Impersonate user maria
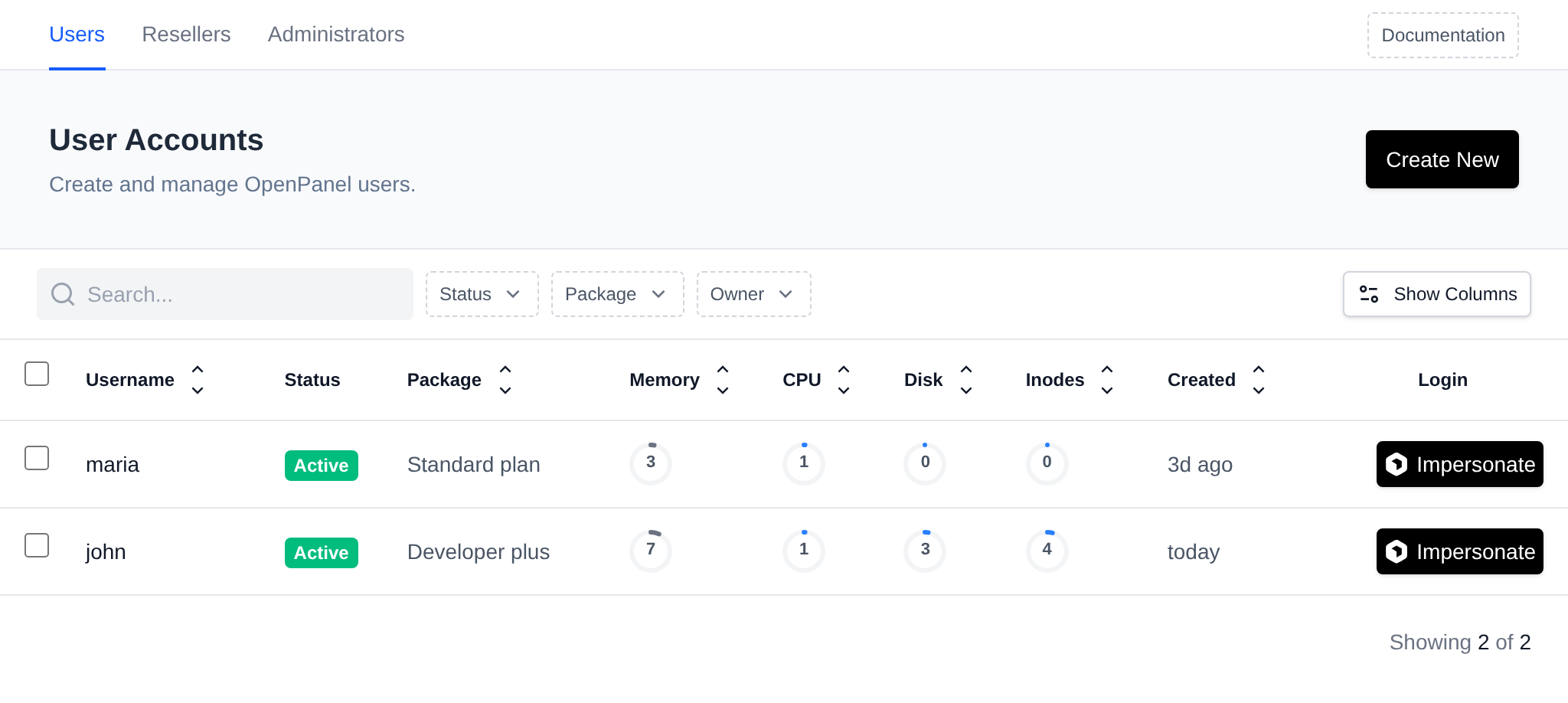1568x703 pixels. coord(1460,464)
